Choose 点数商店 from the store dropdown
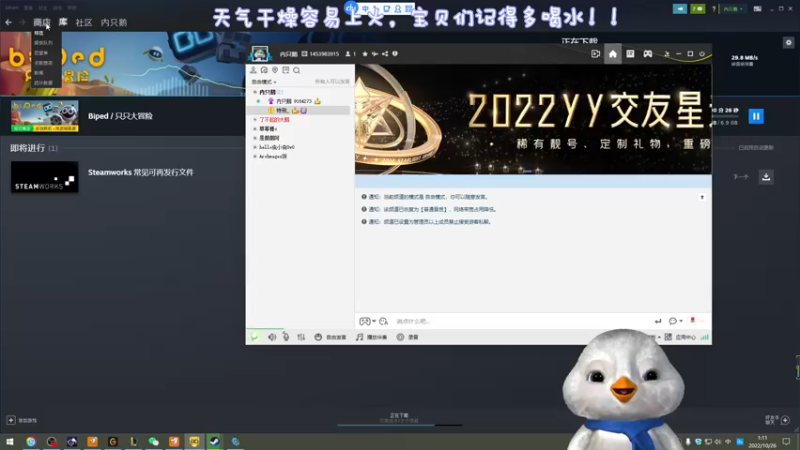 tap(43, 63)
